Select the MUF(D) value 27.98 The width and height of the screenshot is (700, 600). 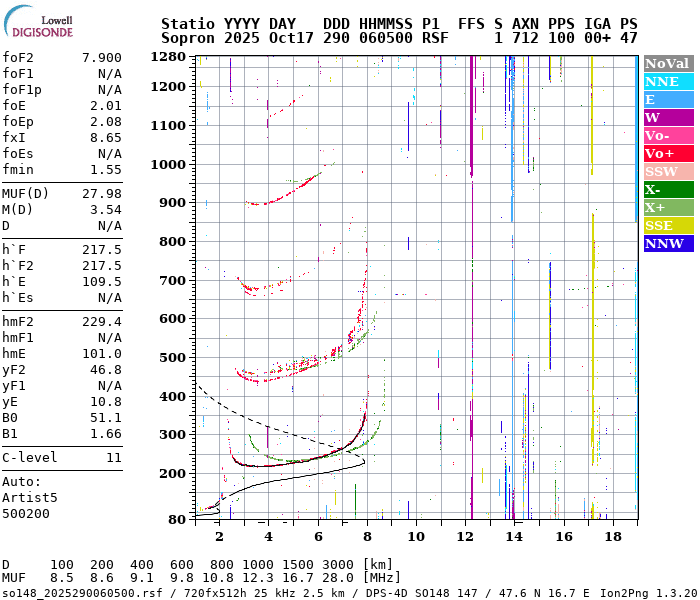click(x=101, y=193)
